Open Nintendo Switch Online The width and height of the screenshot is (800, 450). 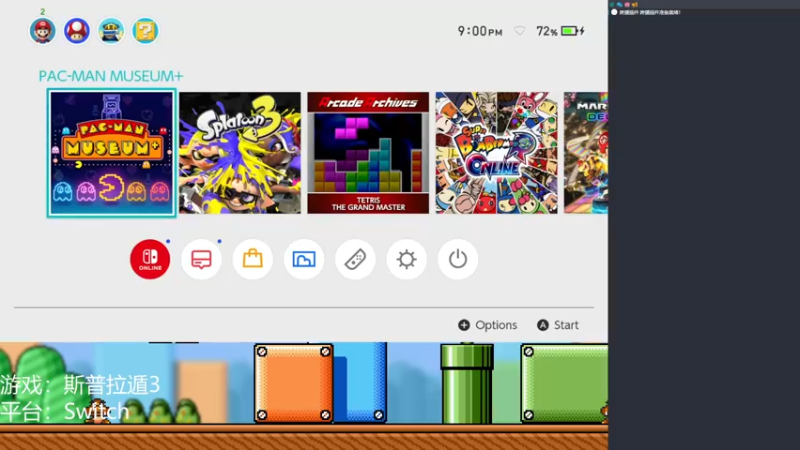tap(150, 259)
